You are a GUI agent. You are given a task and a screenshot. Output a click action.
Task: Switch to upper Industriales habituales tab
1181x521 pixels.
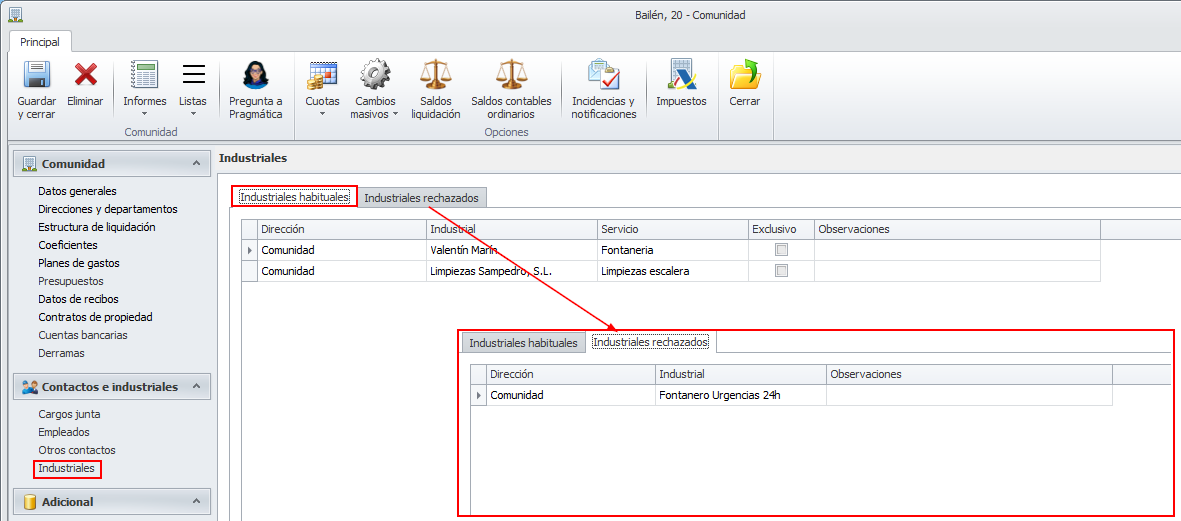coord(294,197)
